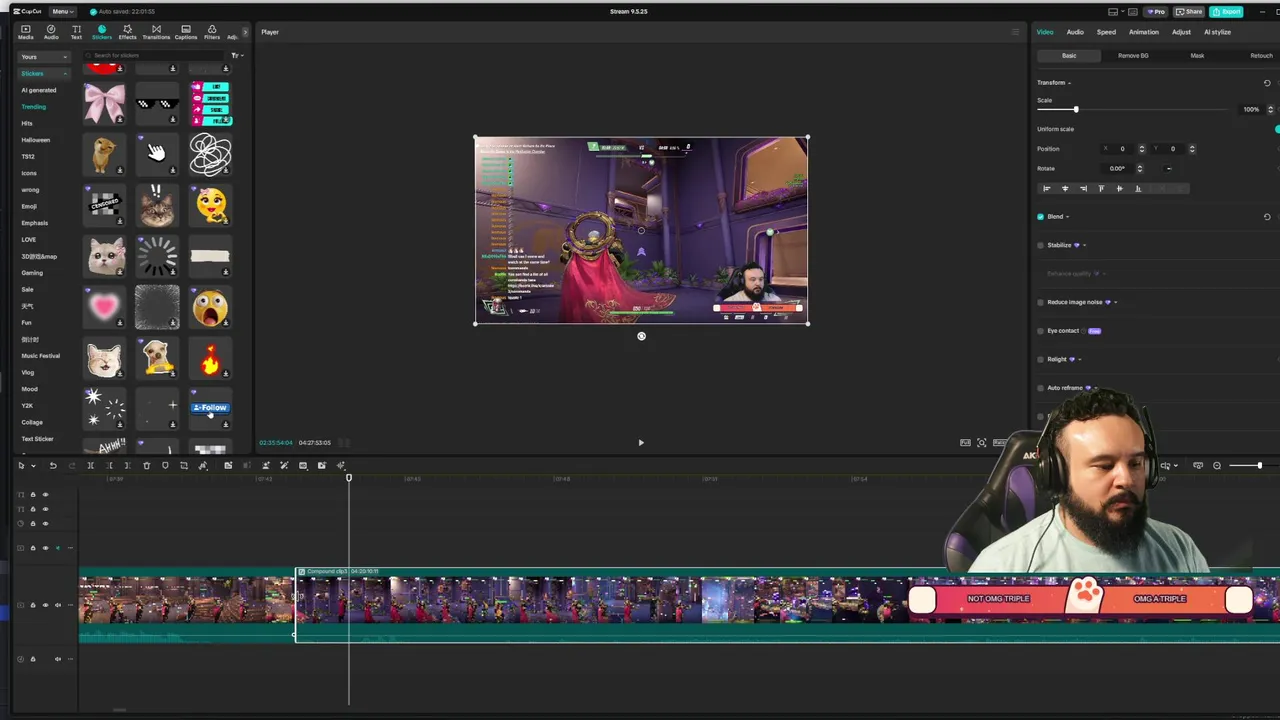Select the Halloween sticker category
This screenshot has width=1280, height=720.
(36, 140)
